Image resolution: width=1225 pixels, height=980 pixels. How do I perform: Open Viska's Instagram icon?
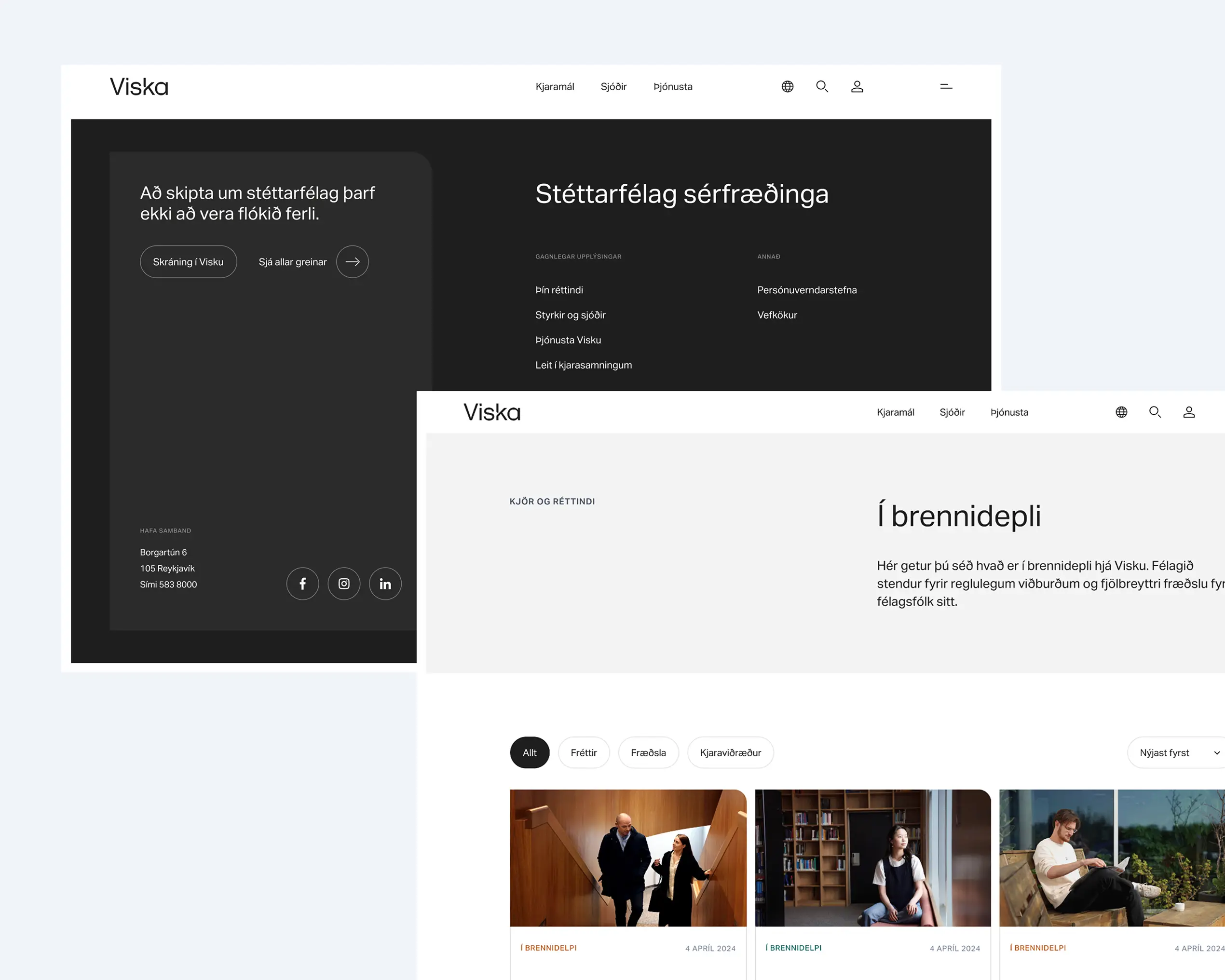point(344,584)
